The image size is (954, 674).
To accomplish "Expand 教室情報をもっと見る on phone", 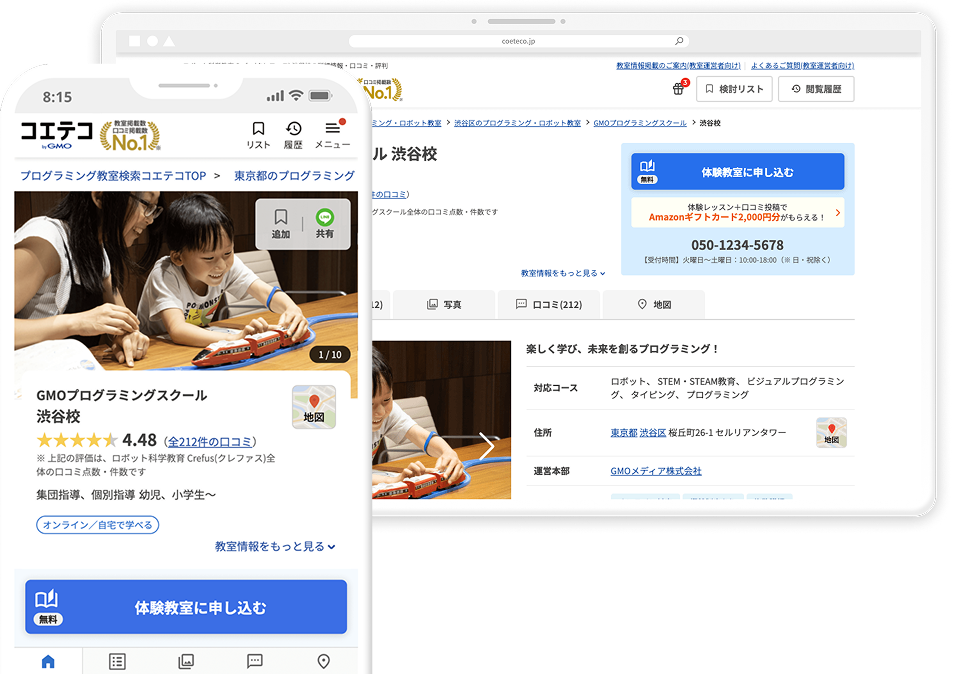I will [275, 546].
